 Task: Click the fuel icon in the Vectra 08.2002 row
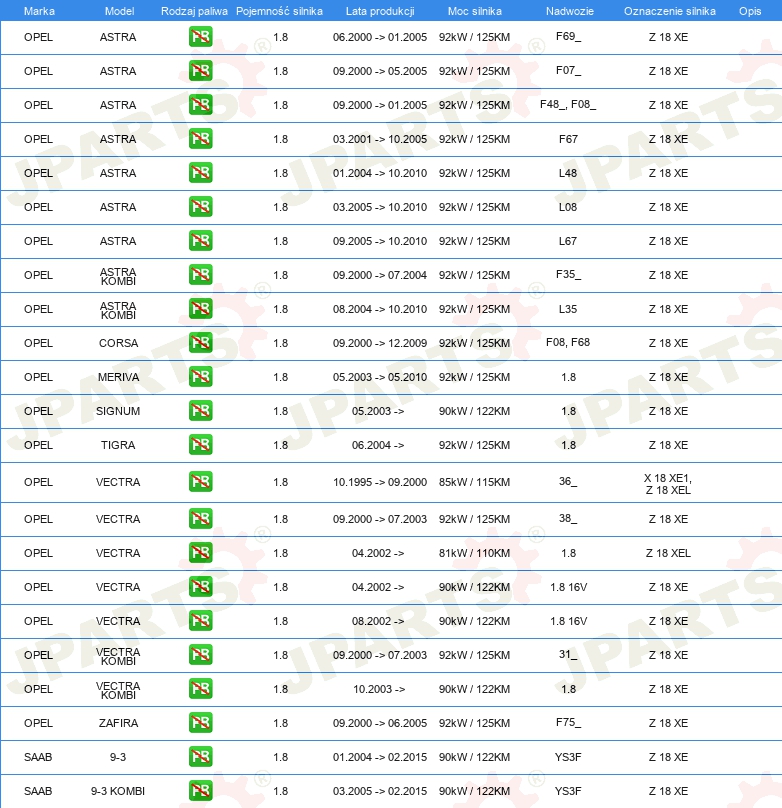(200, 621)
